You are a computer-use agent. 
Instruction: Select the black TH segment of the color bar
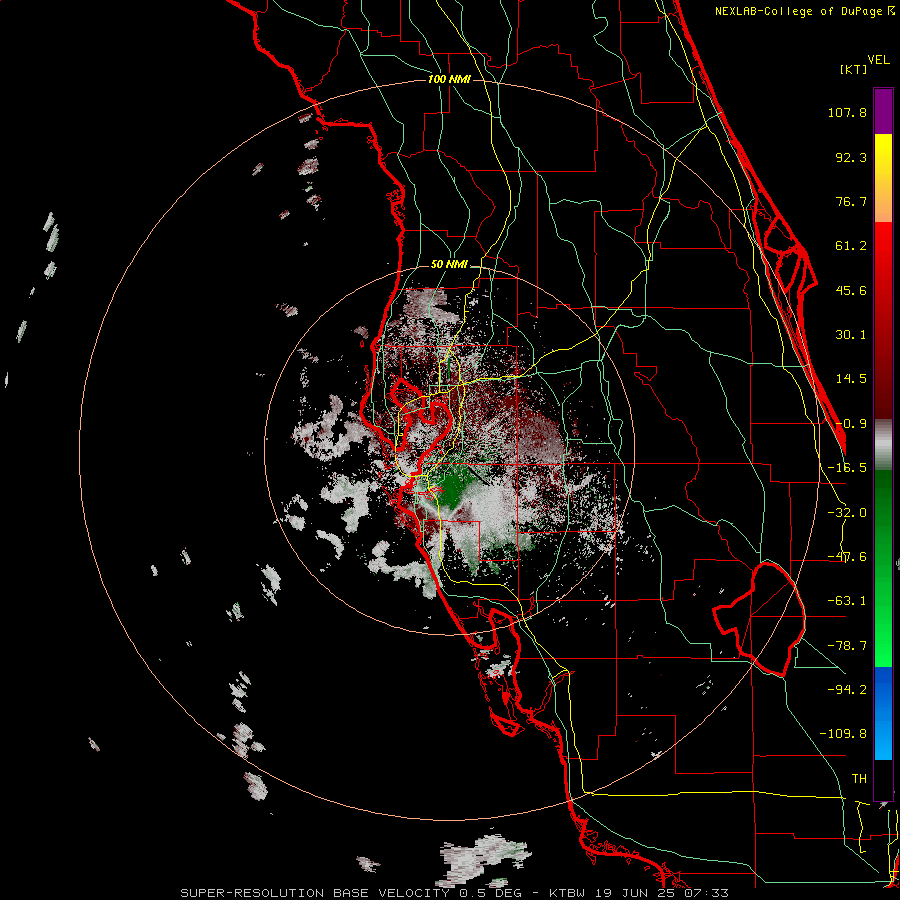tap(883, 779)
